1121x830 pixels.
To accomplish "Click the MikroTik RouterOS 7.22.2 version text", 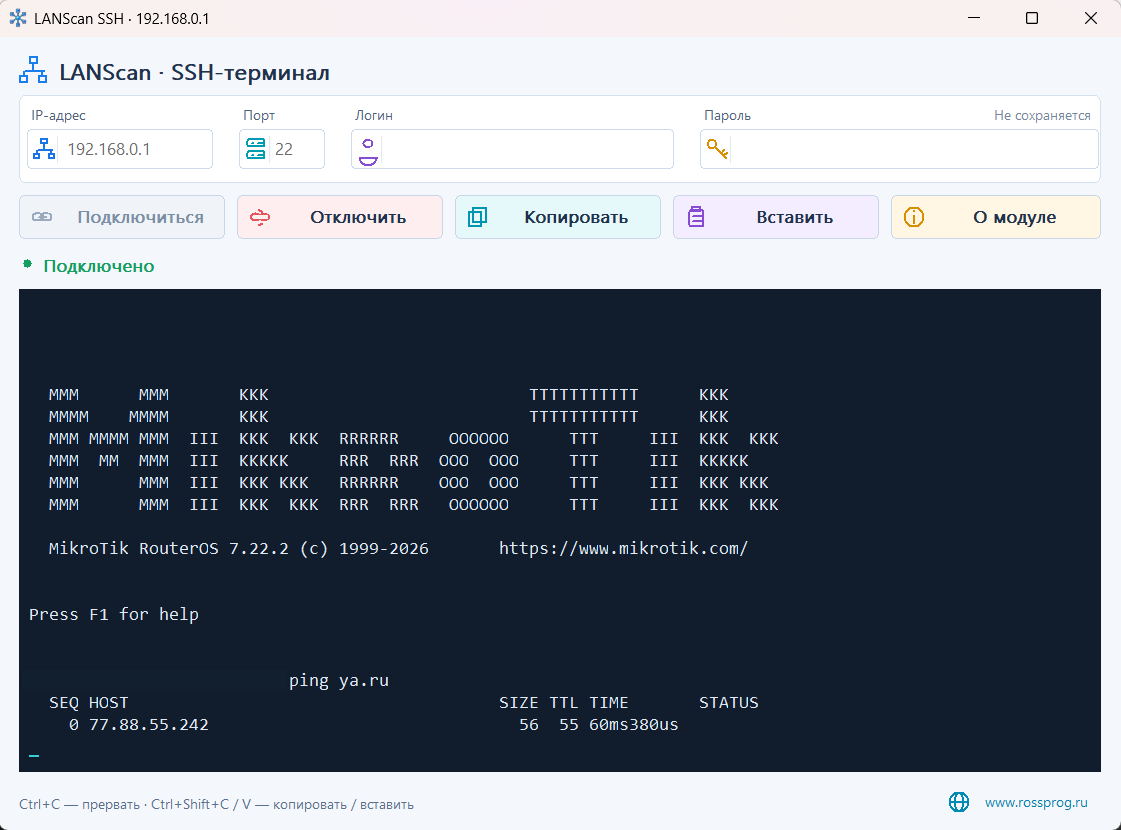I will (169, 548).
